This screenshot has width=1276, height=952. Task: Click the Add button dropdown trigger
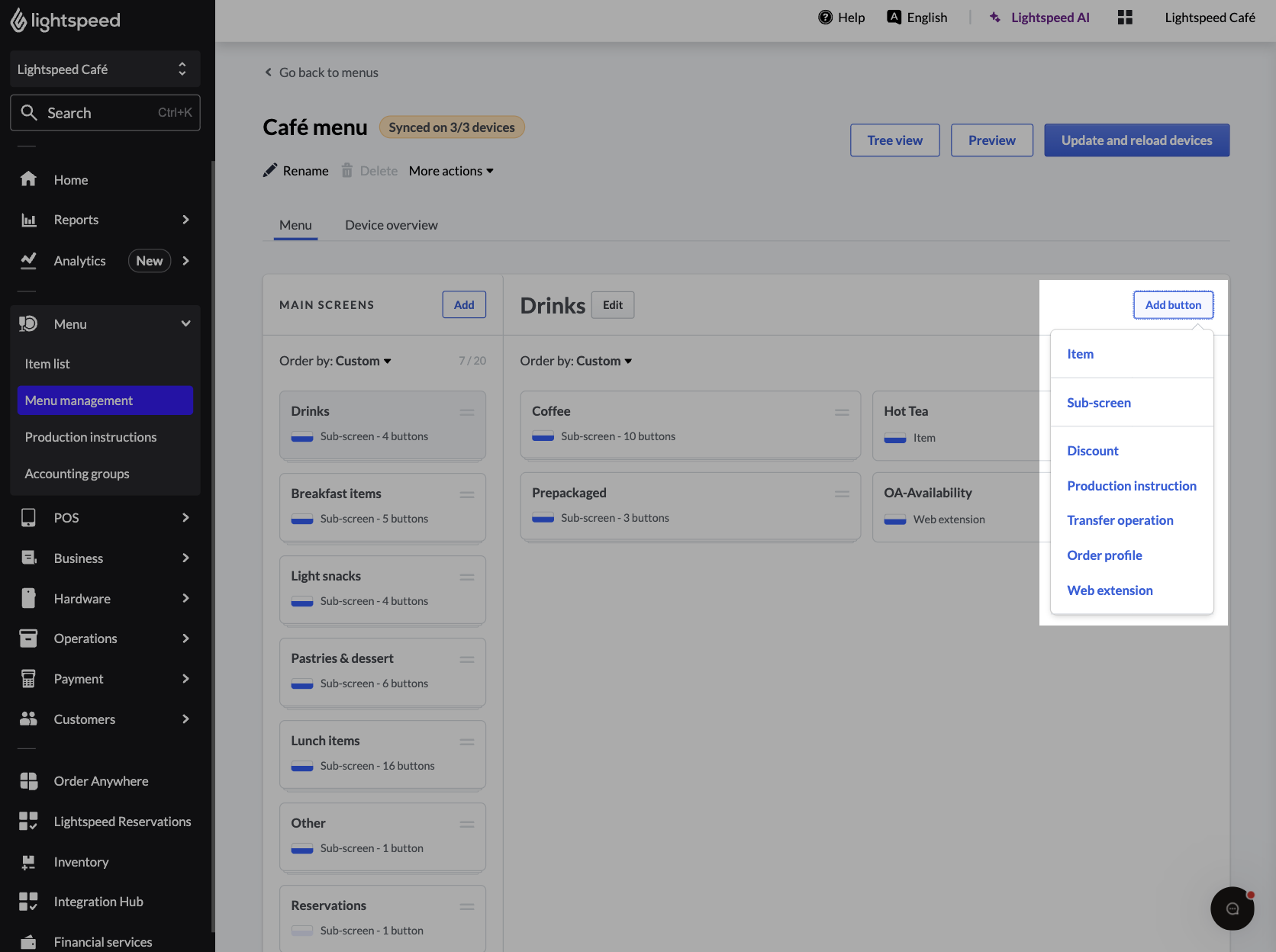point(1173,305)
